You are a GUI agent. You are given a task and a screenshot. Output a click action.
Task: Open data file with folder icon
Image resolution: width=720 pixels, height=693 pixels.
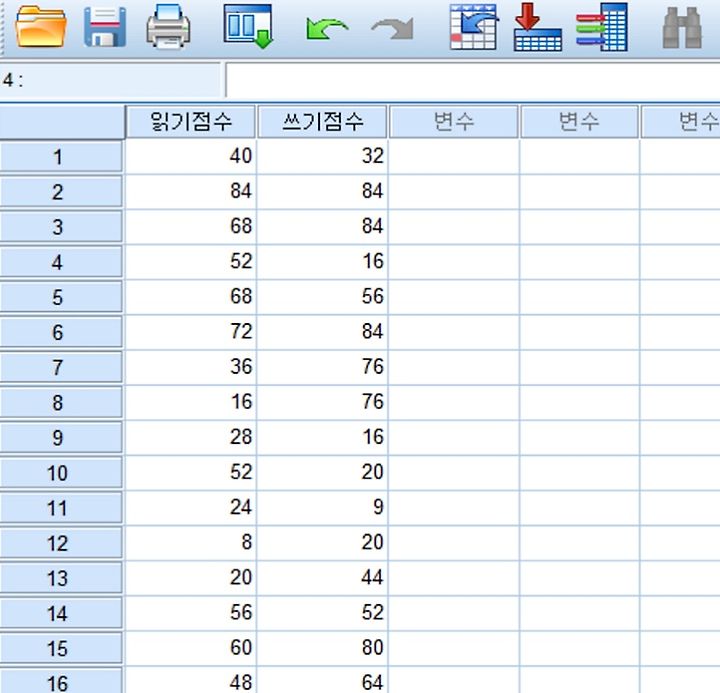(x=40, y=26)
